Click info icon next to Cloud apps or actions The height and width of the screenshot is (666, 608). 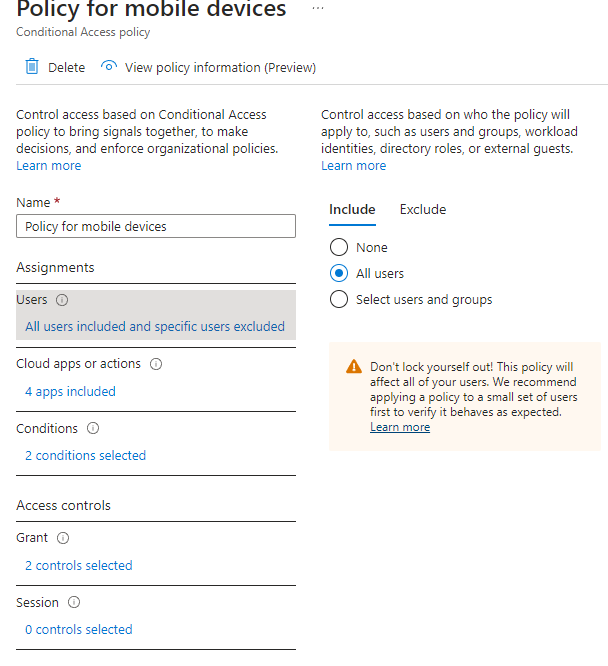coord(156,364)
